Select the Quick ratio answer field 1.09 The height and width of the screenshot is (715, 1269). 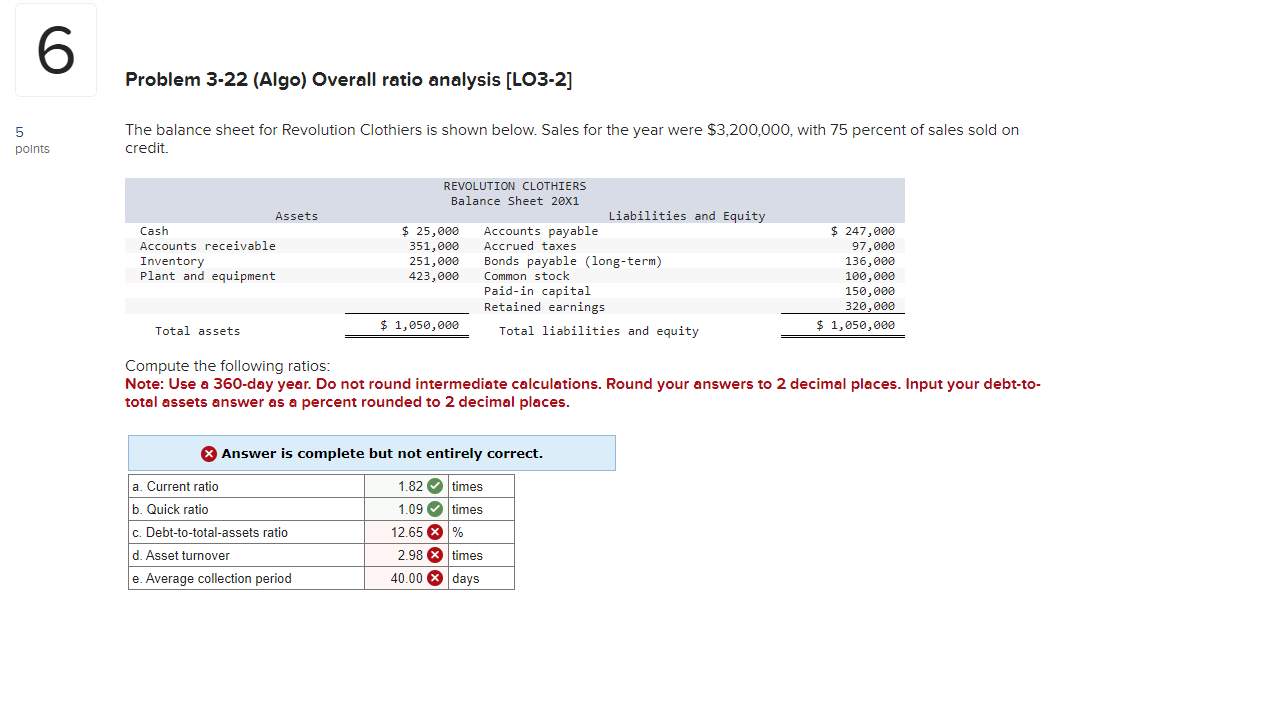point(406,509)
